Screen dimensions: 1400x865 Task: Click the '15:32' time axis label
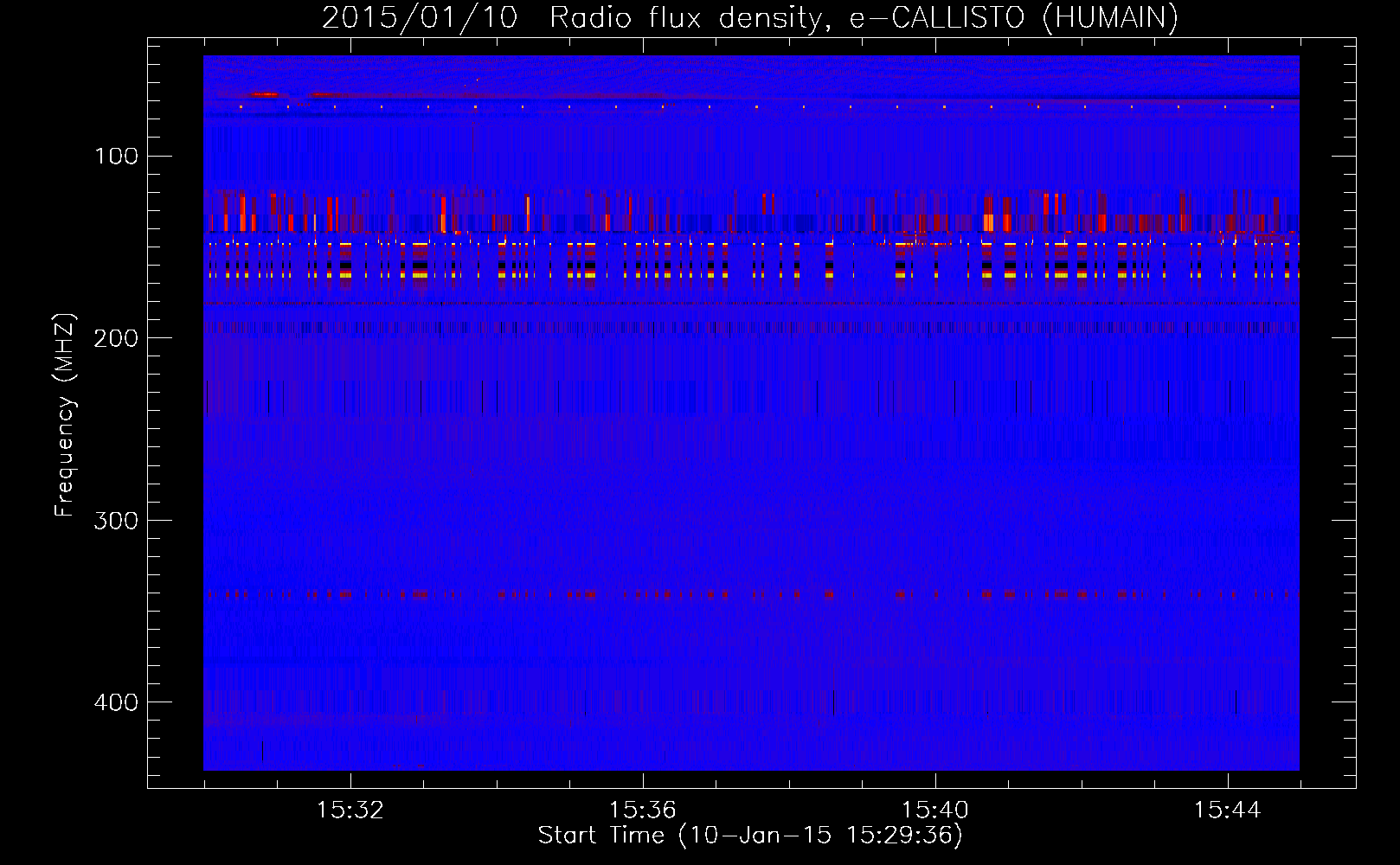coord(350,810)
